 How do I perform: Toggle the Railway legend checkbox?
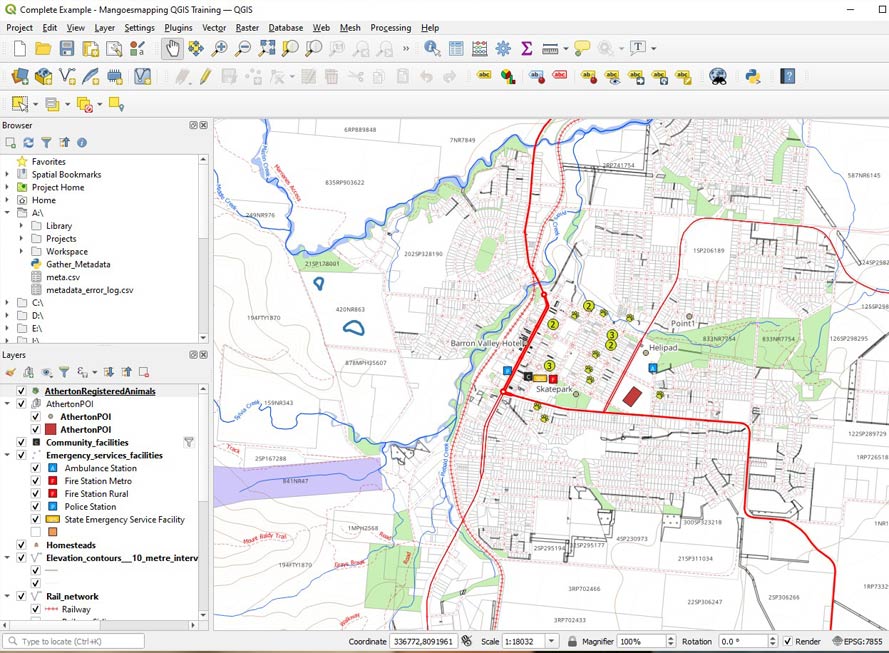point(36,609)
